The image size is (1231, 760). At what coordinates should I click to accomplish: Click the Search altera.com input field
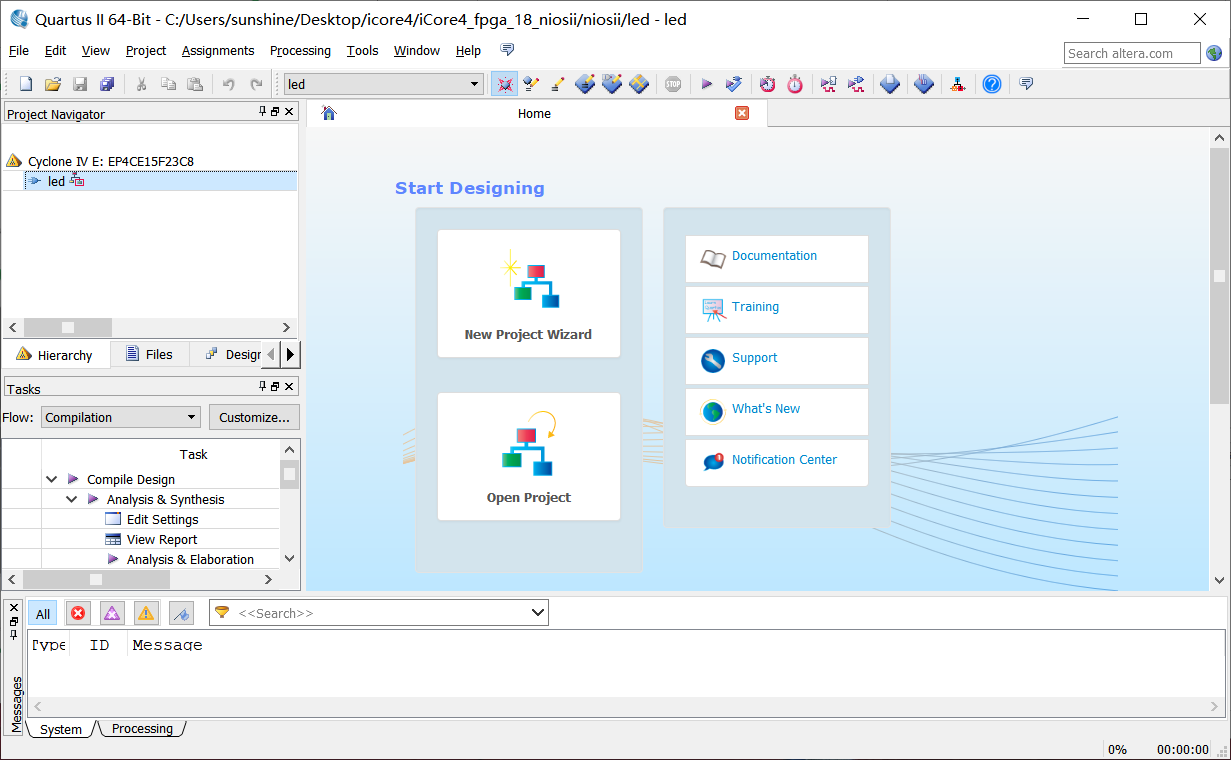pyautogui.click(x=1131, y=53)
